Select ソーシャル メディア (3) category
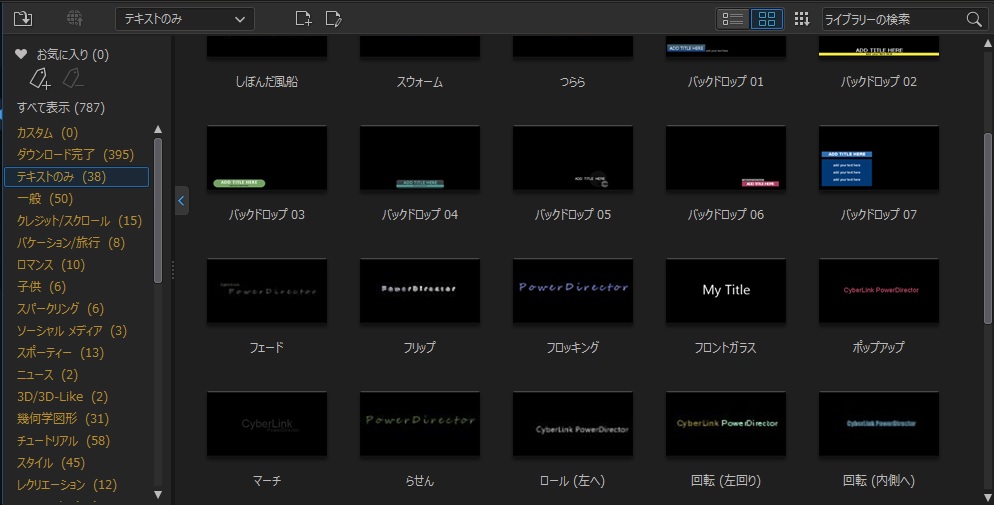Screen dimensions: 994x505 click(x=72, y=331)
